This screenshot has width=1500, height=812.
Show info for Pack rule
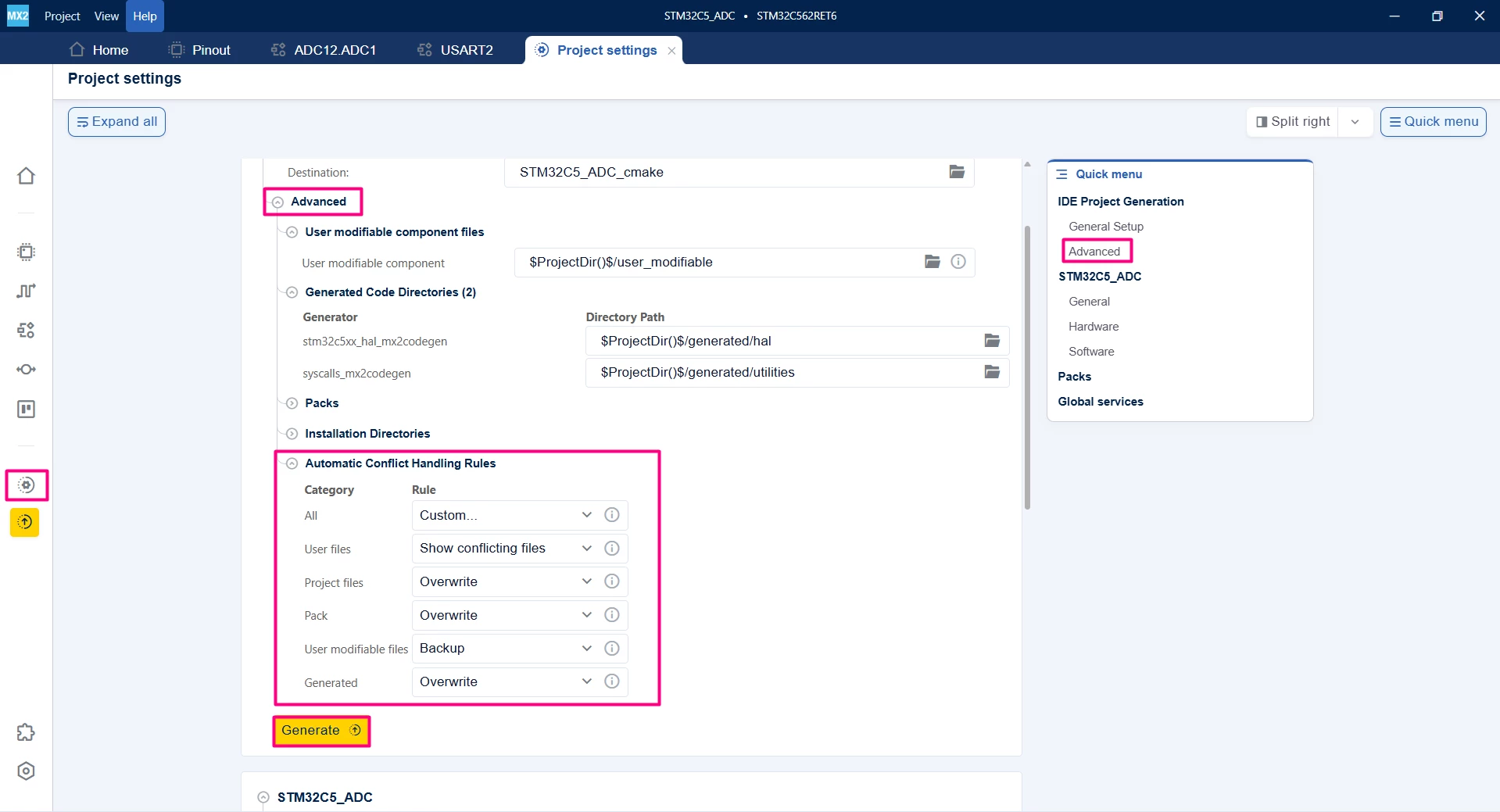pos(612,615)
